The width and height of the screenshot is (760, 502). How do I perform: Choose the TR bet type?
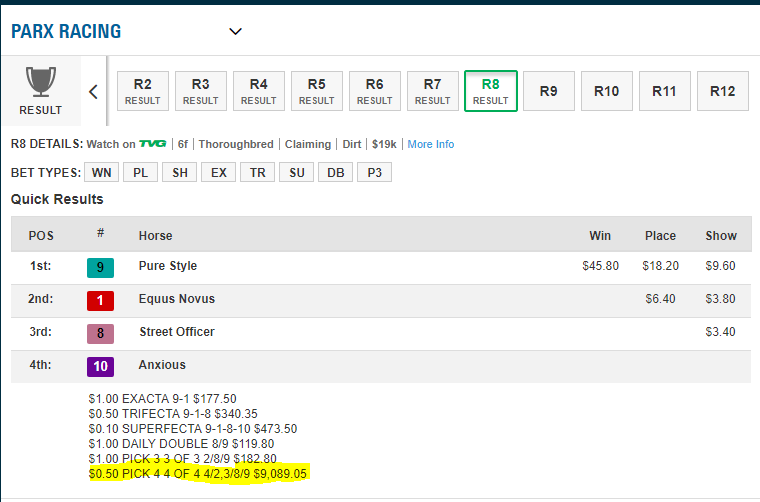pos(257,173)
